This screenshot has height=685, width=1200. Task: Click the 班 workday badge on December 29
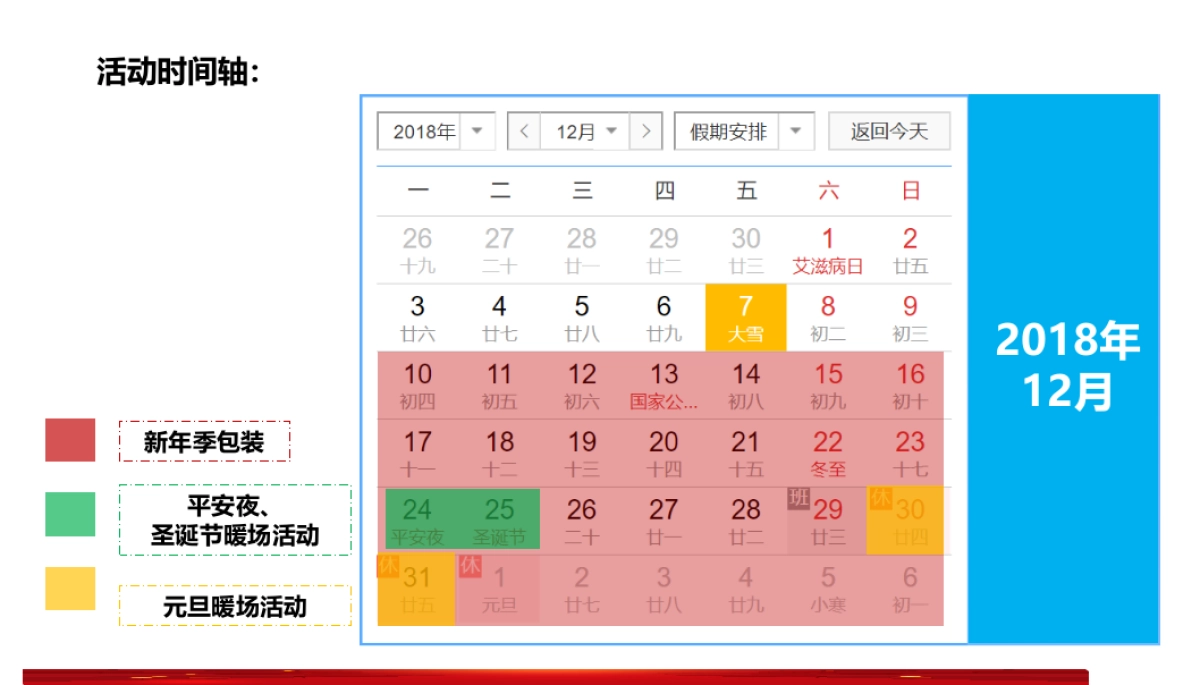click(x=798, y=500)
